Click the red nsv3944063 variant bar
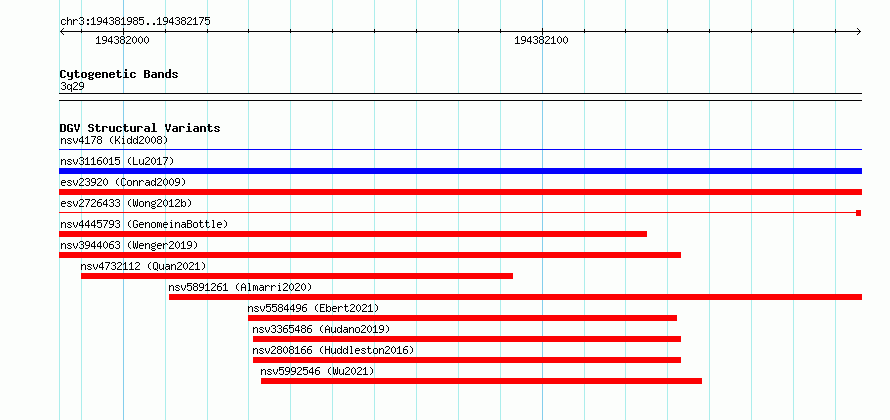 (370, 255)
